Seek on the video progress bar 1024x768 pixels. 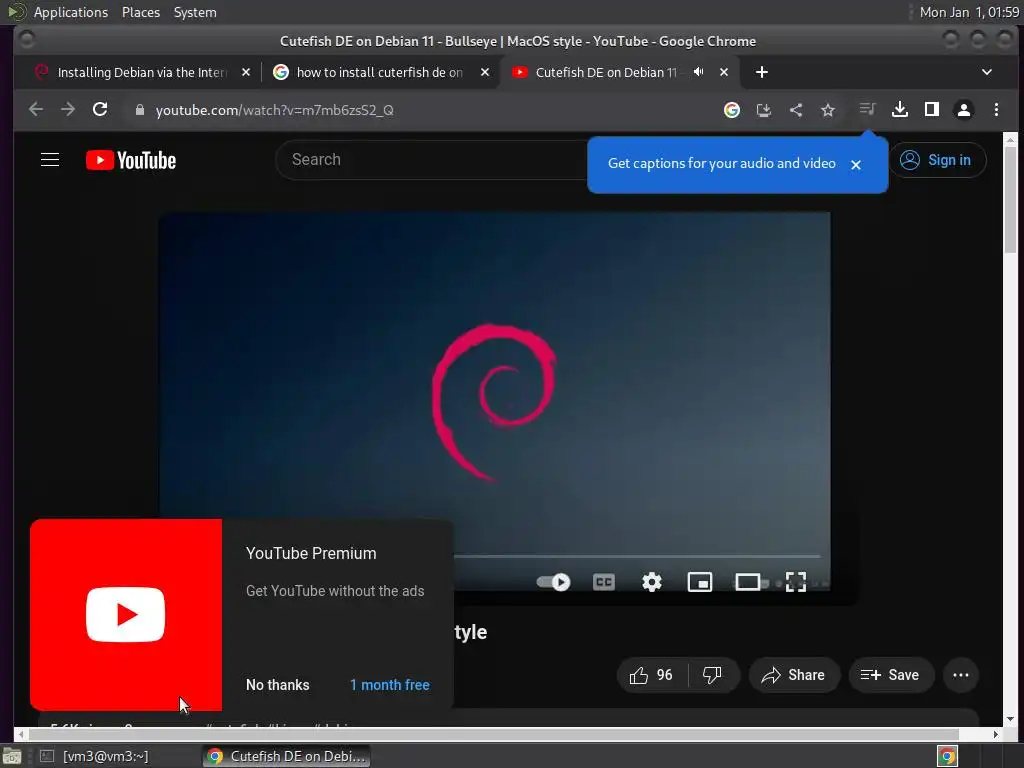pyautogui.click(x=637, y=556)
